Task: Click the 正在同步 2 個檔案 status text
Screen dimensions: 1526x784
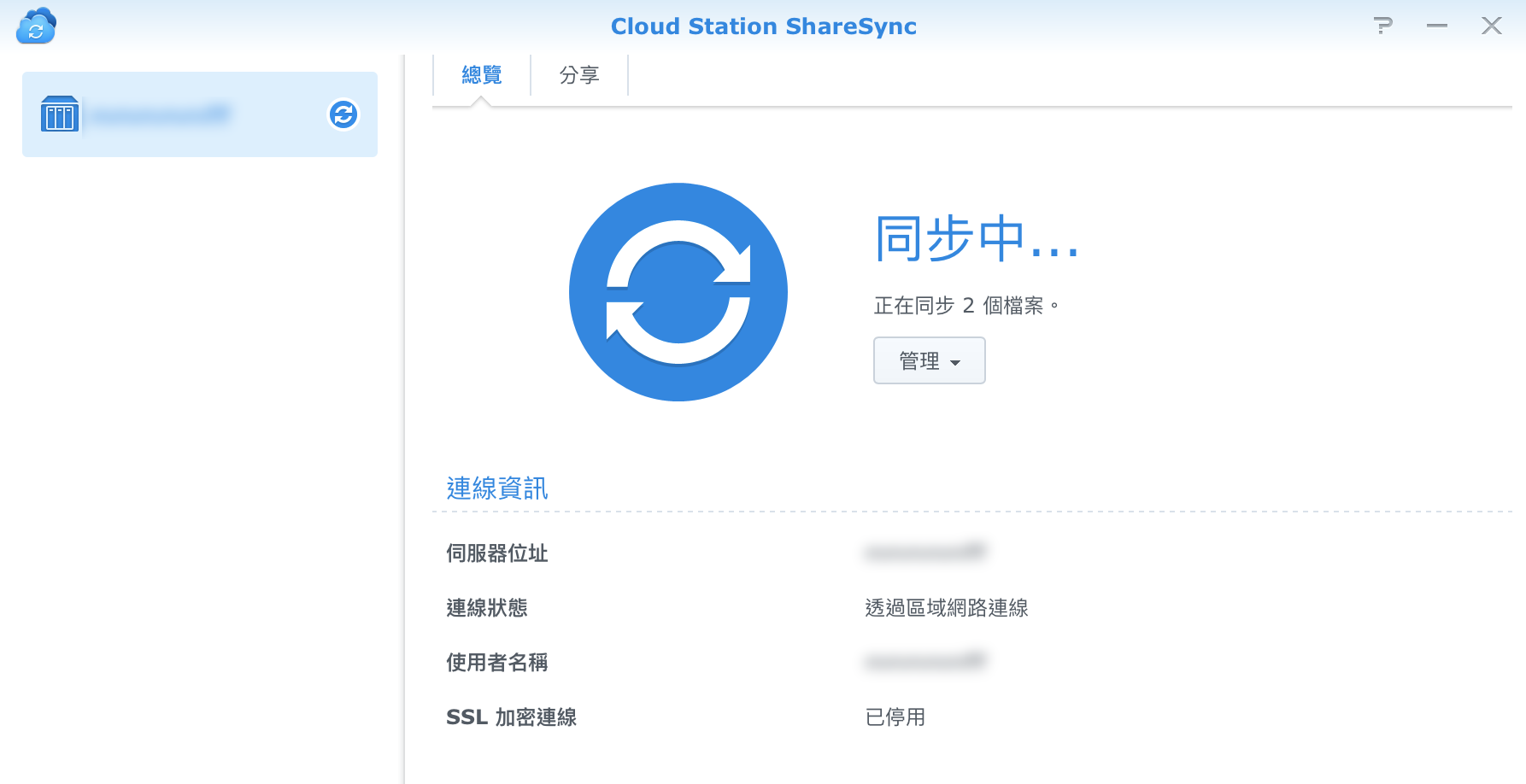Action: point(965,306)
